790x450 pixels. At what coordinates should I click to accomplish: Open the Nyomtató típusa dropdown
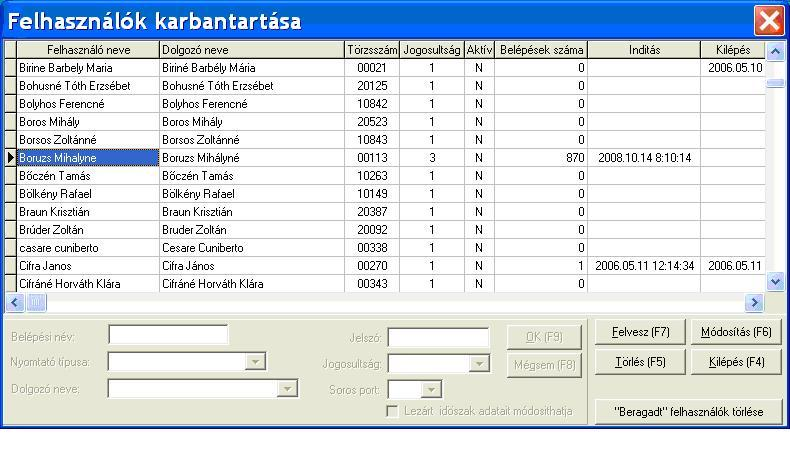(x=255, y=362)
